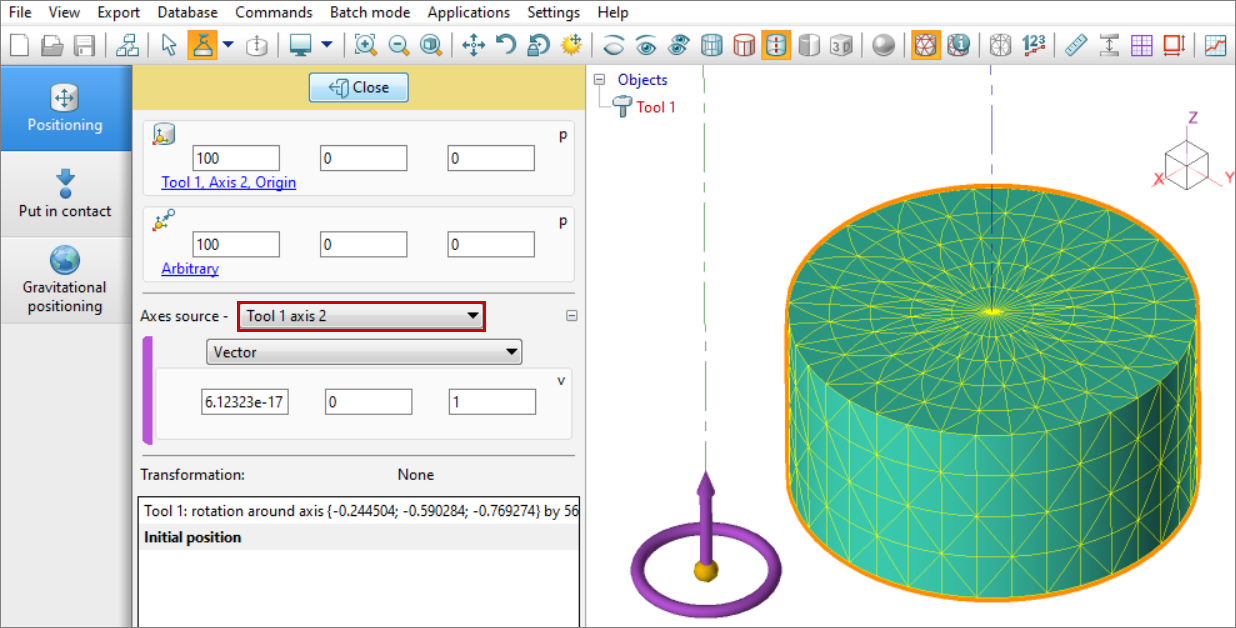Viewport: 1236px width, 628px height.
Task: Click the Save floppy disk icon
Action: pyautogui.click(x=85, y=45)
